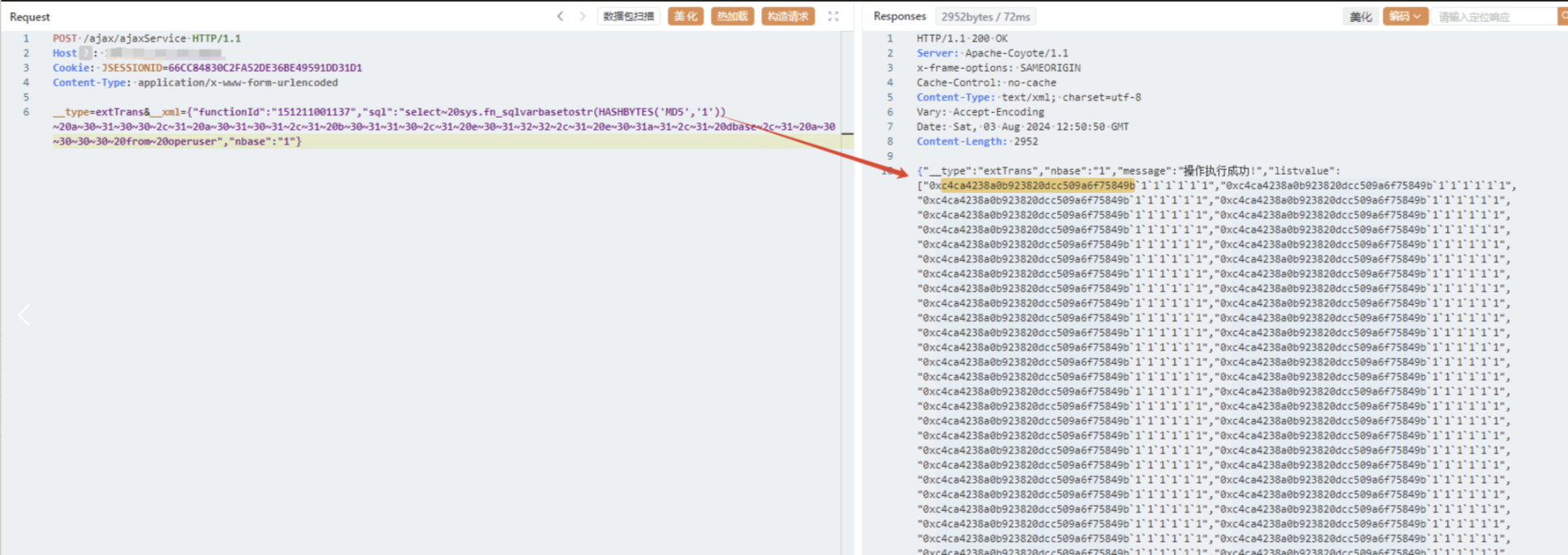The height and width of the screenshot is (555, 1568).
Task: Click the request Content-Type header line
Action: pos(195,83)
